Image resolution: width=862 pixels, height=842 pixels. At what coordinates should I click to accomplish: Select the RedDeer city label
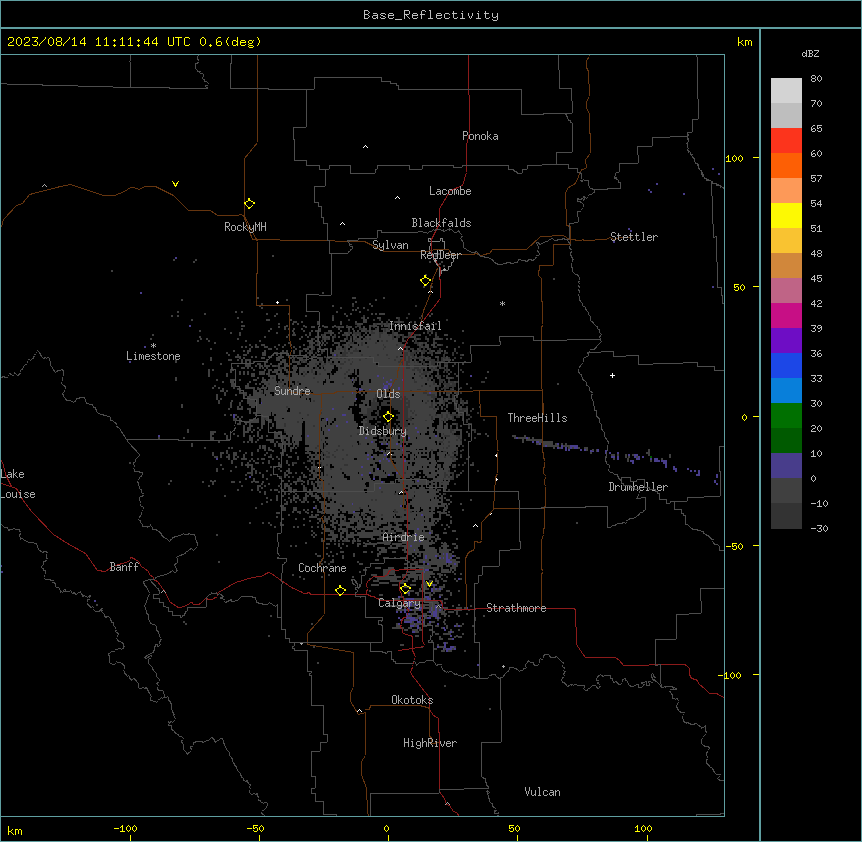coord(440,255)
